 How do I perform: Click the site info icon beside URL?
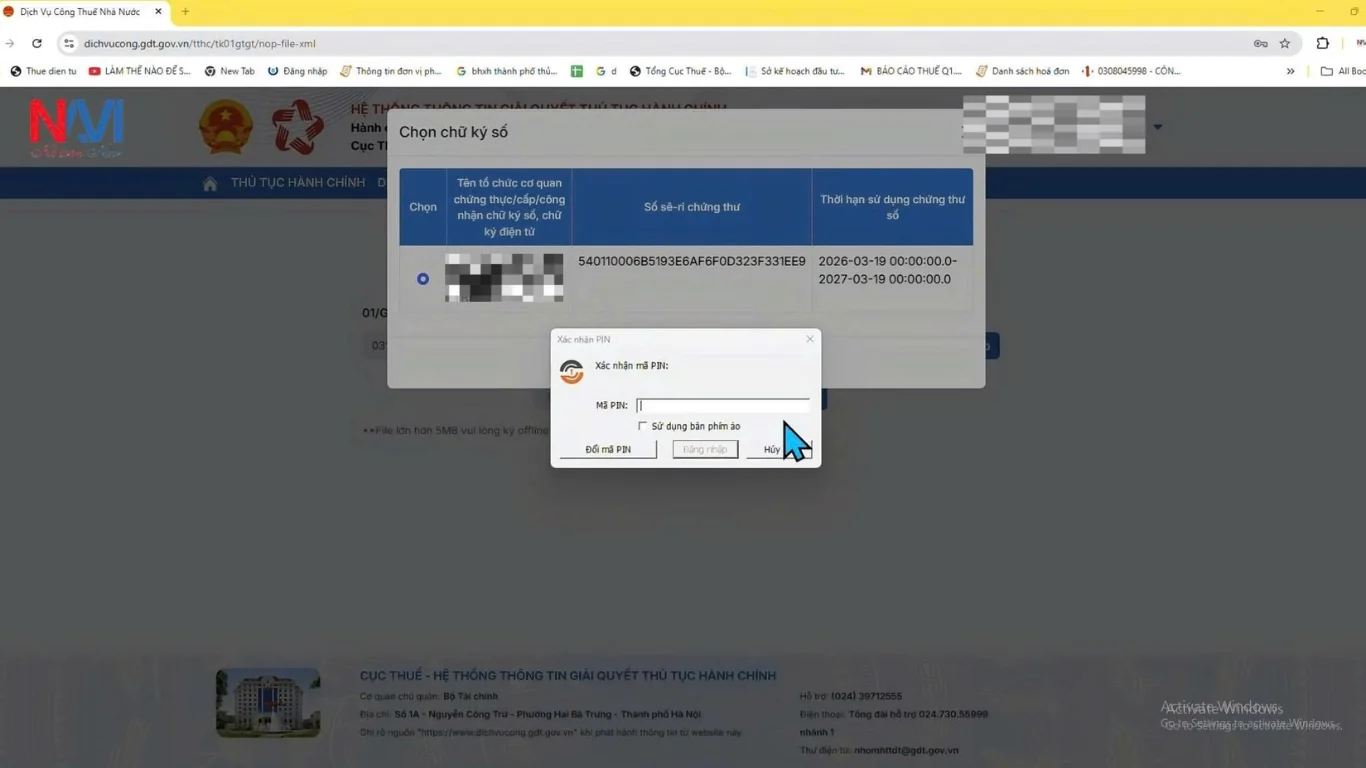coord(69,44)
